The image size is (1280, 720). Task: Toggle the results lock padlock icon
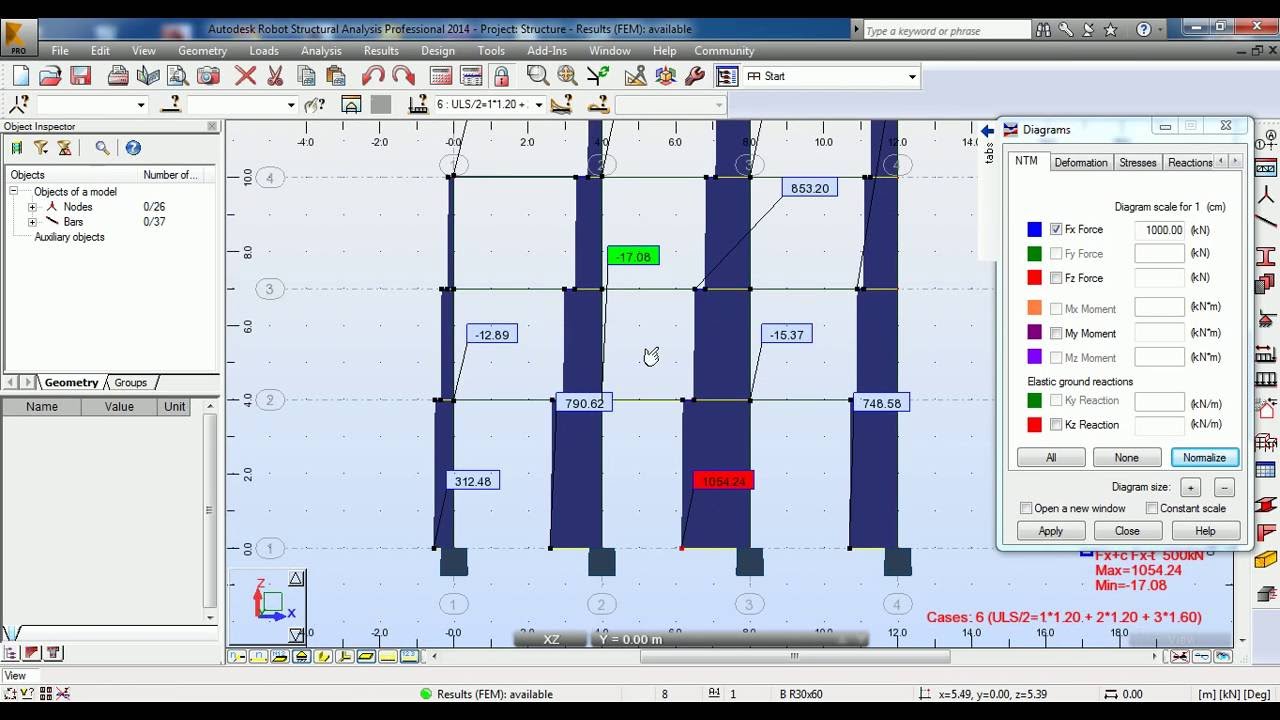(x=501, y=76)
